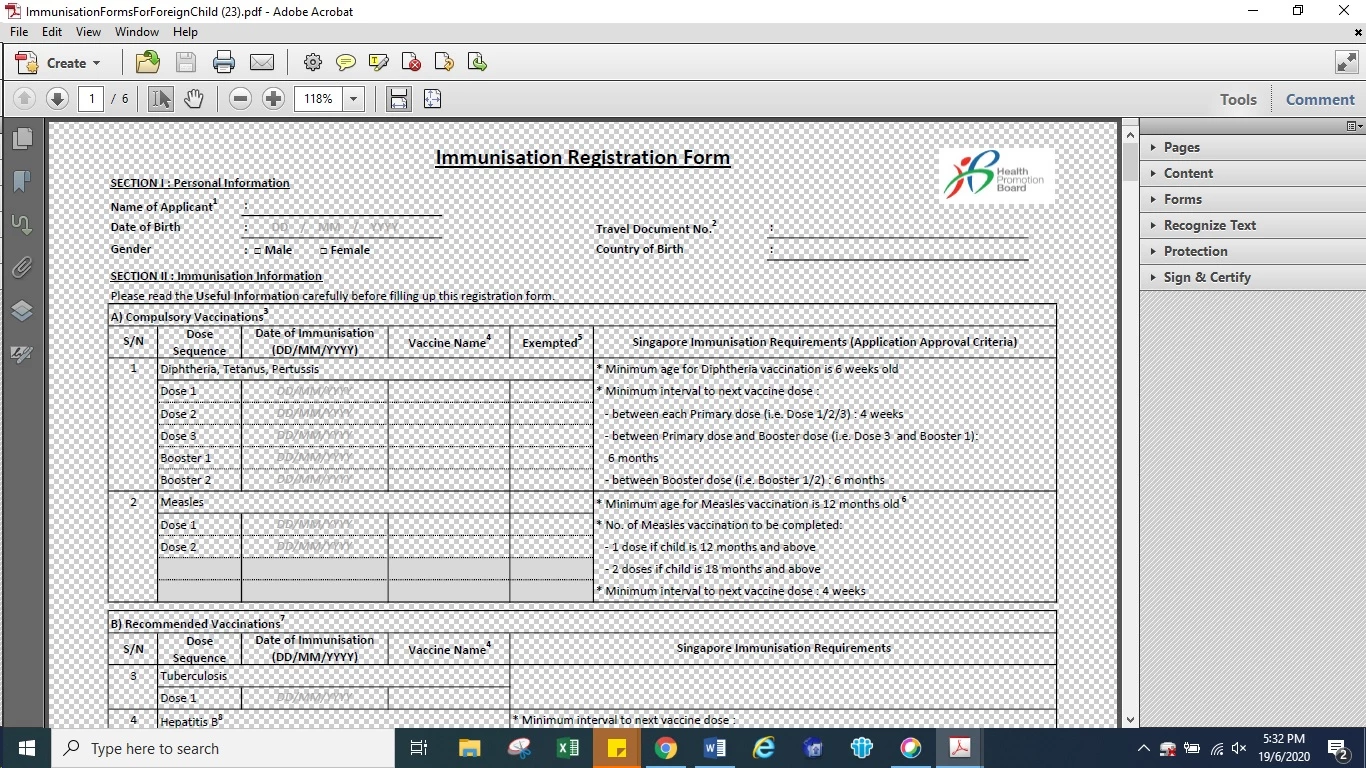Open the Help menu

(x=185, y=32)
